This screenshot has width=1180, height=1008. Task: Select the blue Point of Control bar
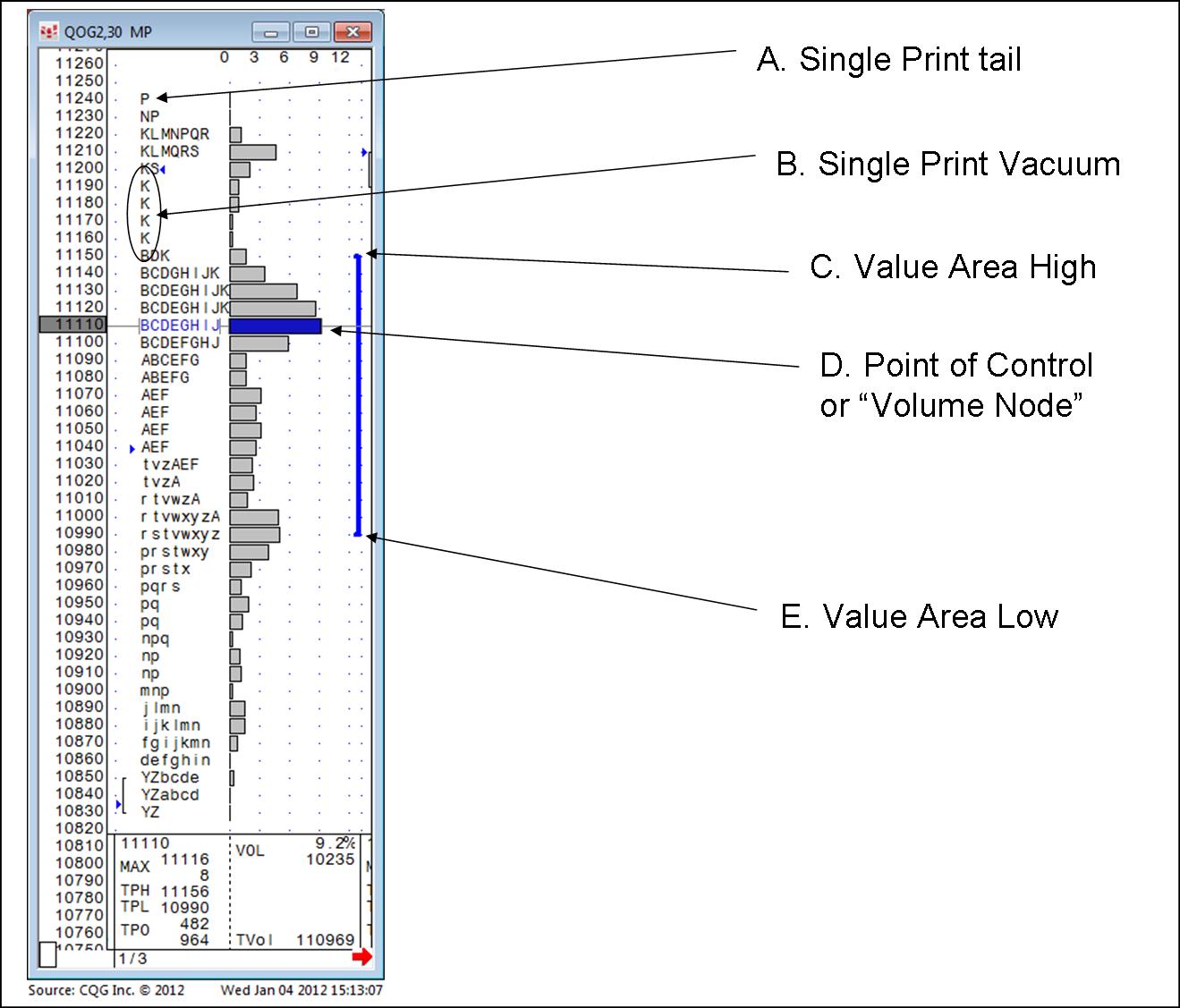274,325
